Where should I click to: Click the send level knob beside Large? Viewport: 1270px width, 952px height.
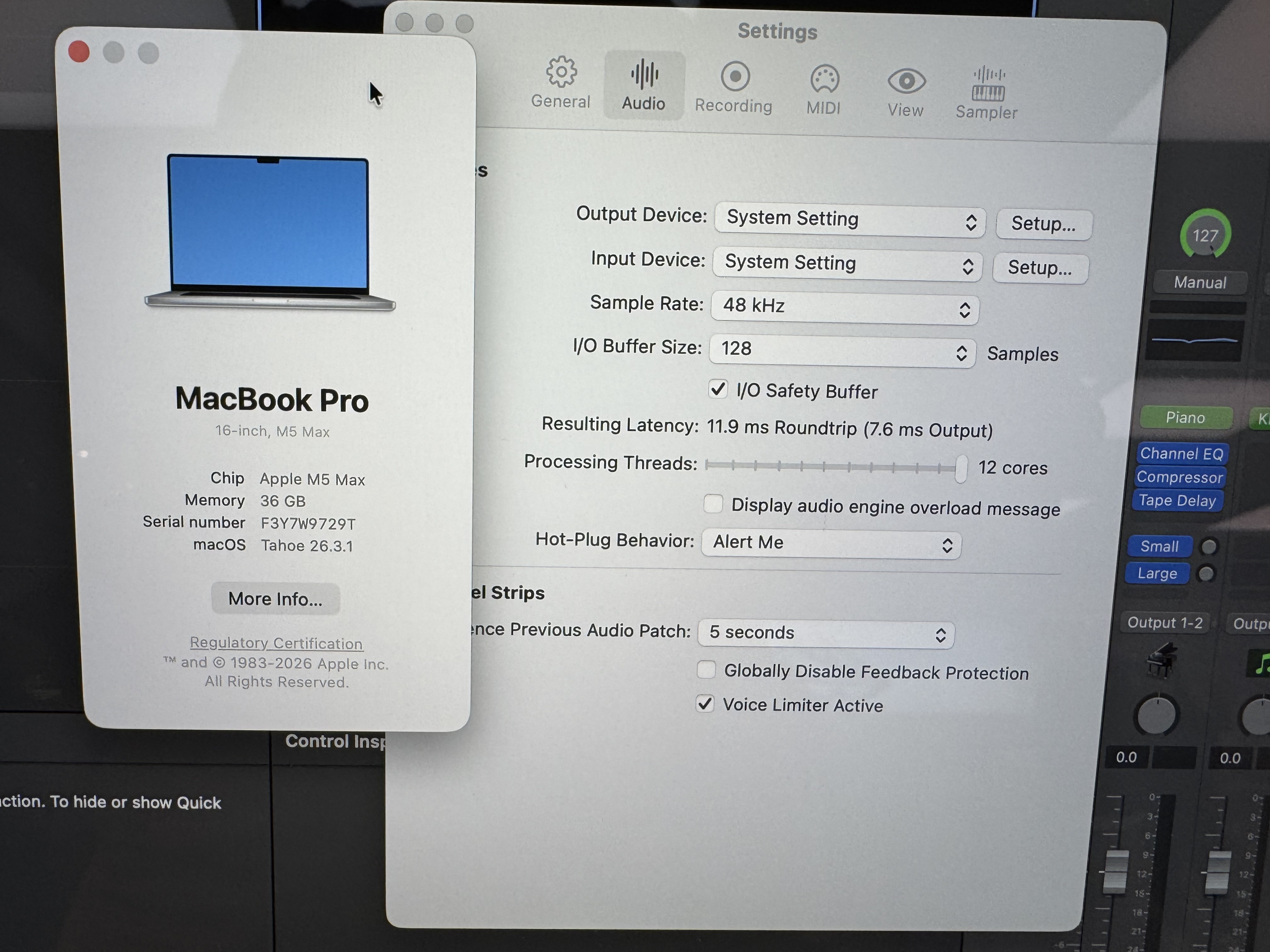point(1206,573)
